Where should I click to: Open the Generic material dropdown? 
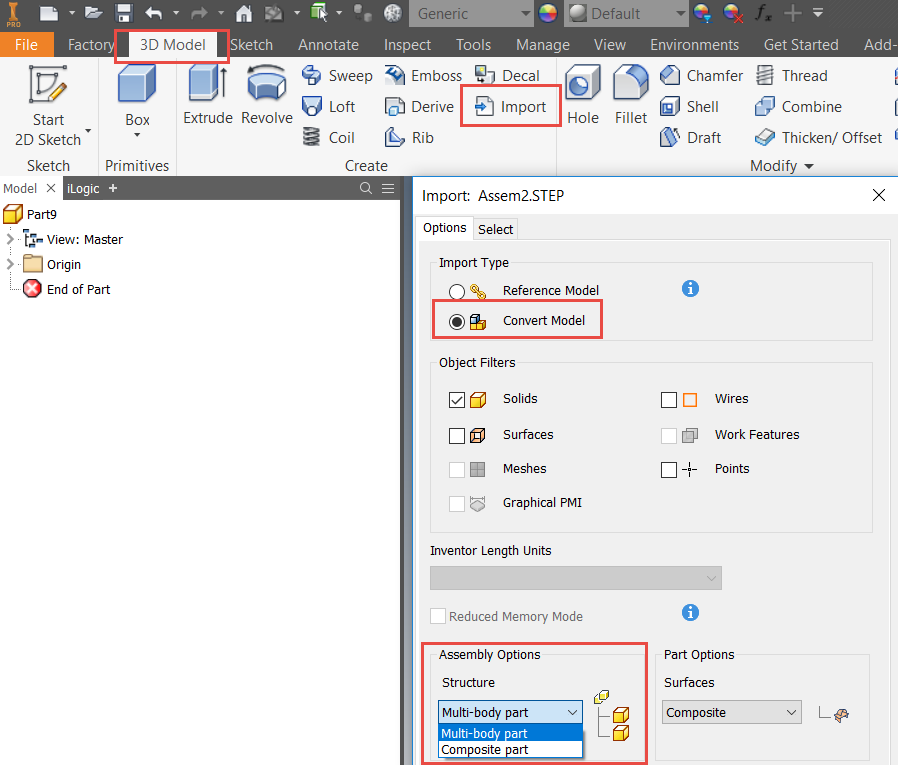coord(471,13)
